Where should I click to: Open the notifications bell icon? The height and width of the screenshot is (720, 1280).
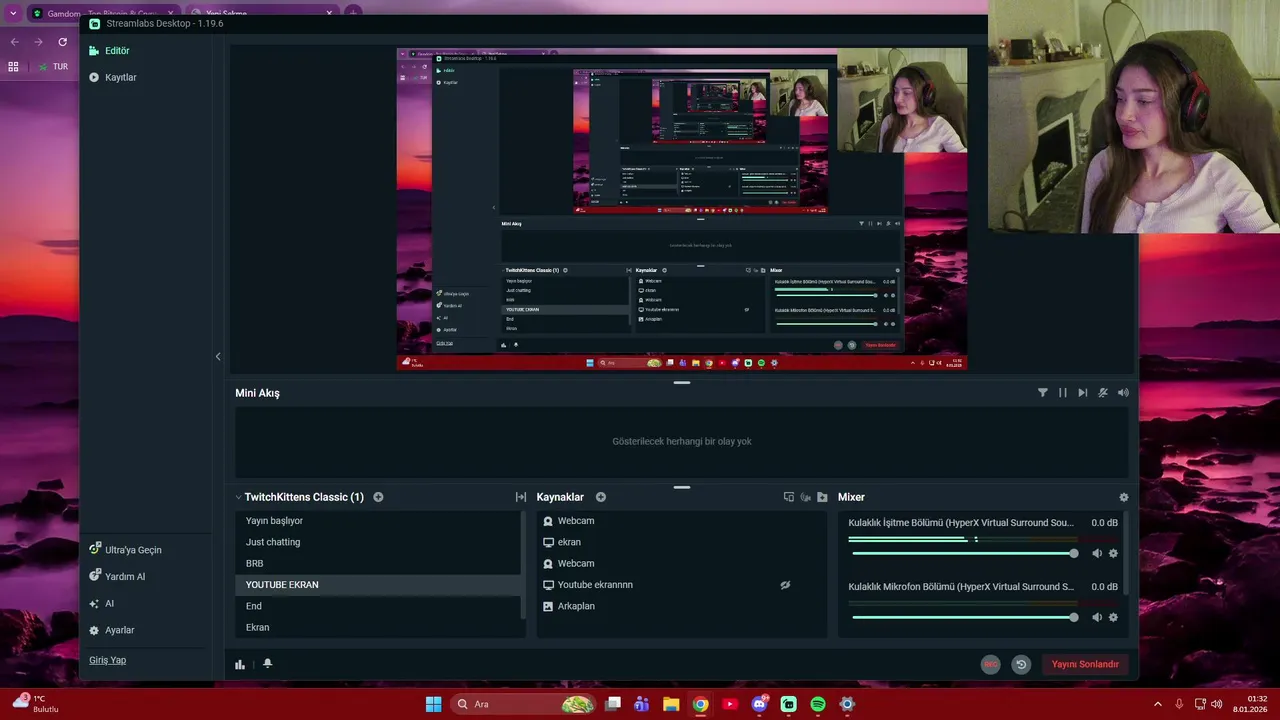[x=267, y=664]
